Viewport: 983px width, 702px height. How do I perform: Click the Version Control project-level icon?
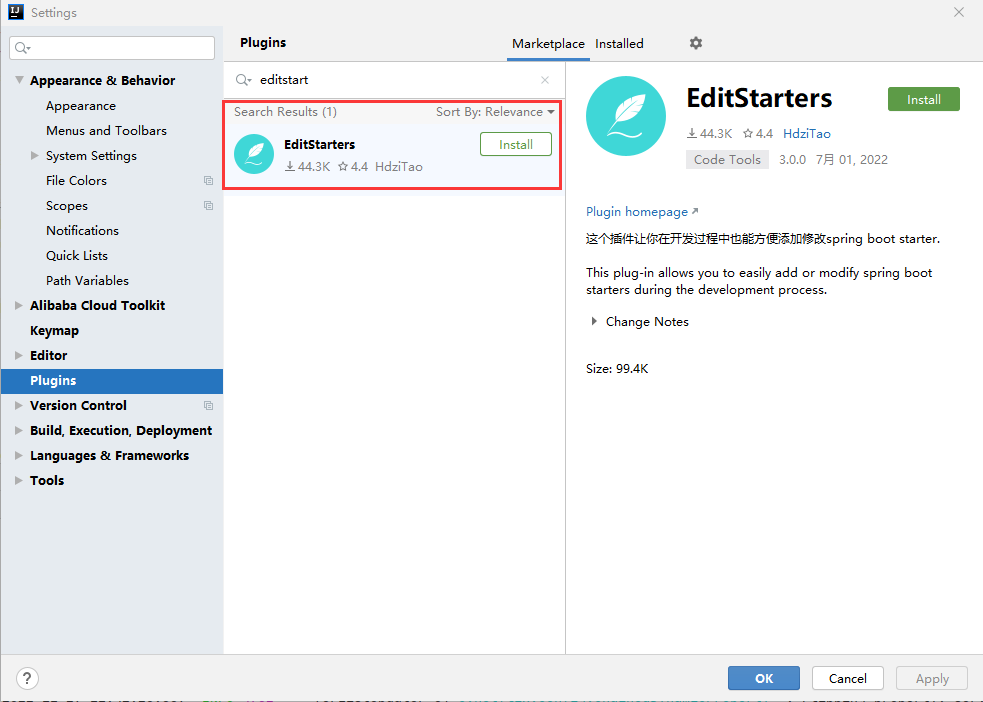pos(208,406)
